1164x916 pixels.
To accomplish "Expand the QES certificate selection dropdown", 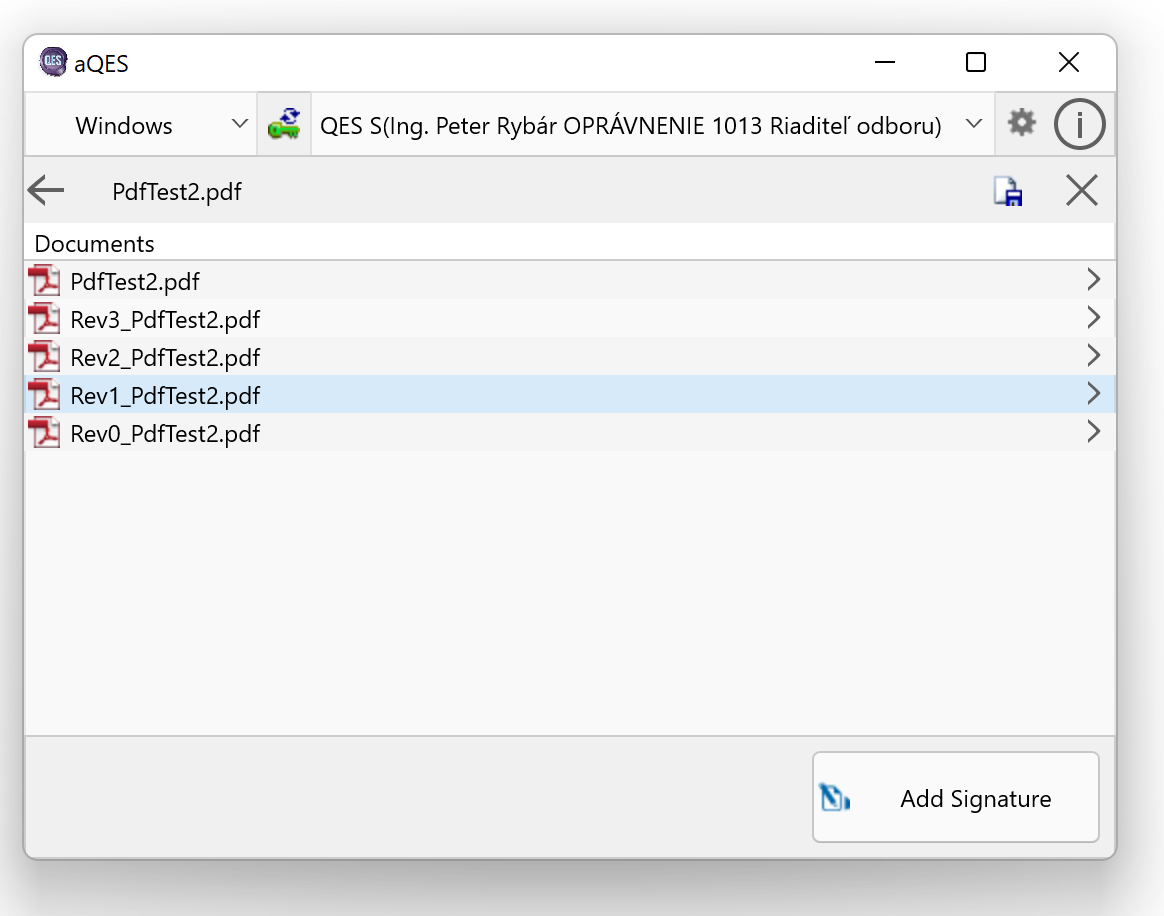I will (653, 125).
